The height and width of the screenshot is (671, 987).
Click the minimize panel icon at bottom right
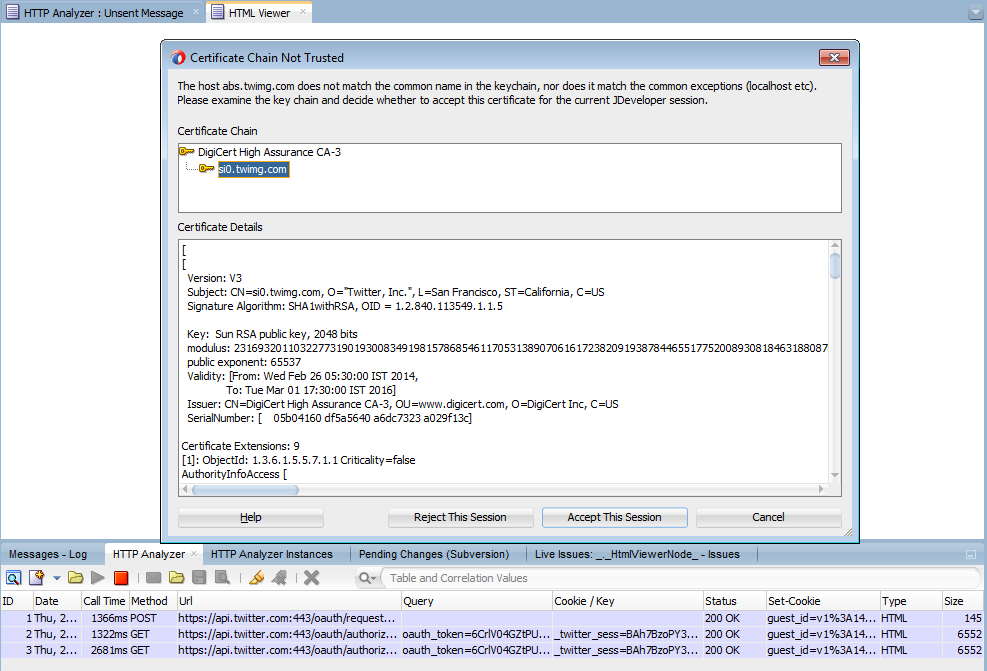tap(971, 555)
